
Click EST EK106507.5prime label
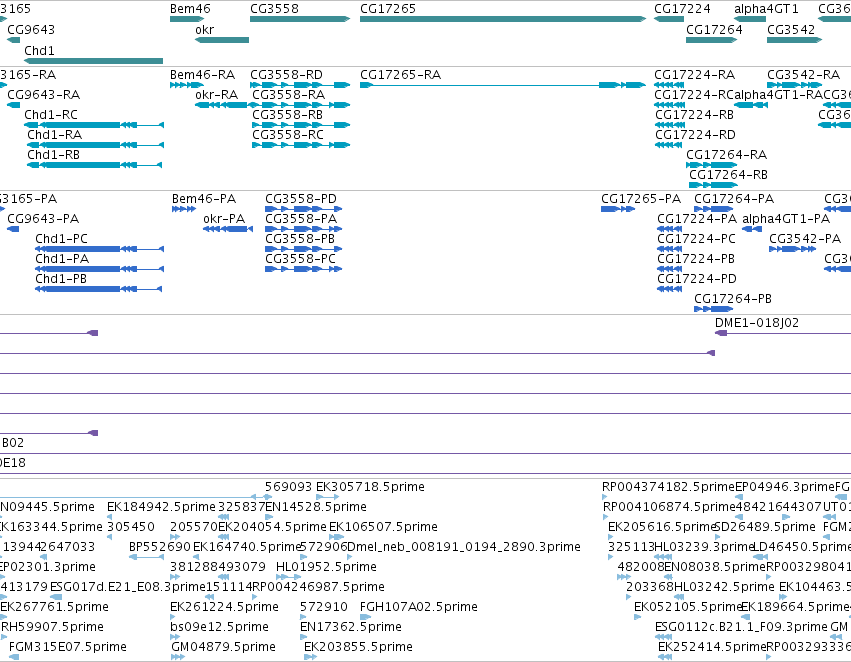pos(383,527)
